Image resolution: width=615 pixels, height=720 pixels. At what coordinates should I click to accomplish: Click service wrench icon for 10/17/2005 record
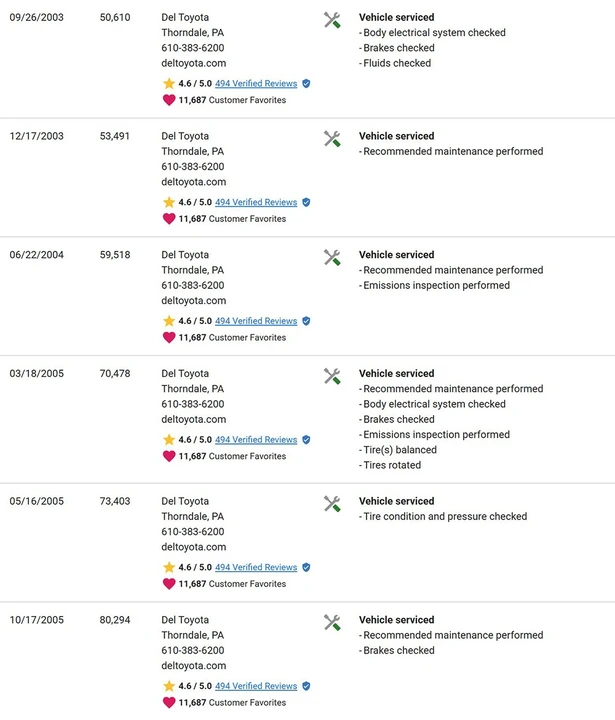[332, 623]
